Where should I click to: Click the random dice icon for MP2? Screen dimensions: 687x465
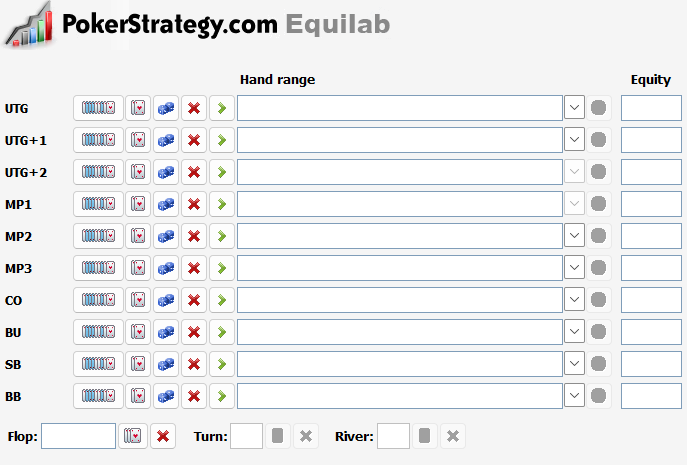166,236
